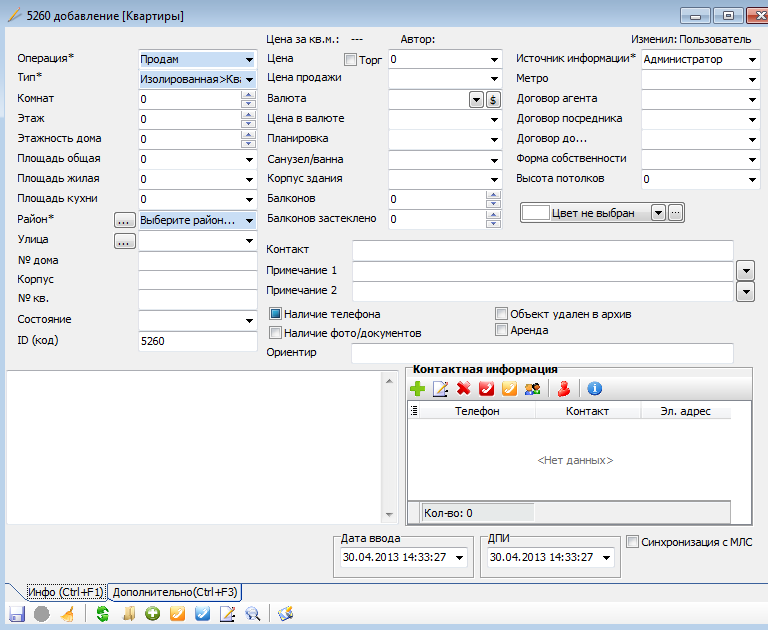Click the green plus add contact icon
768x630 pixels.
pos(418,389)
